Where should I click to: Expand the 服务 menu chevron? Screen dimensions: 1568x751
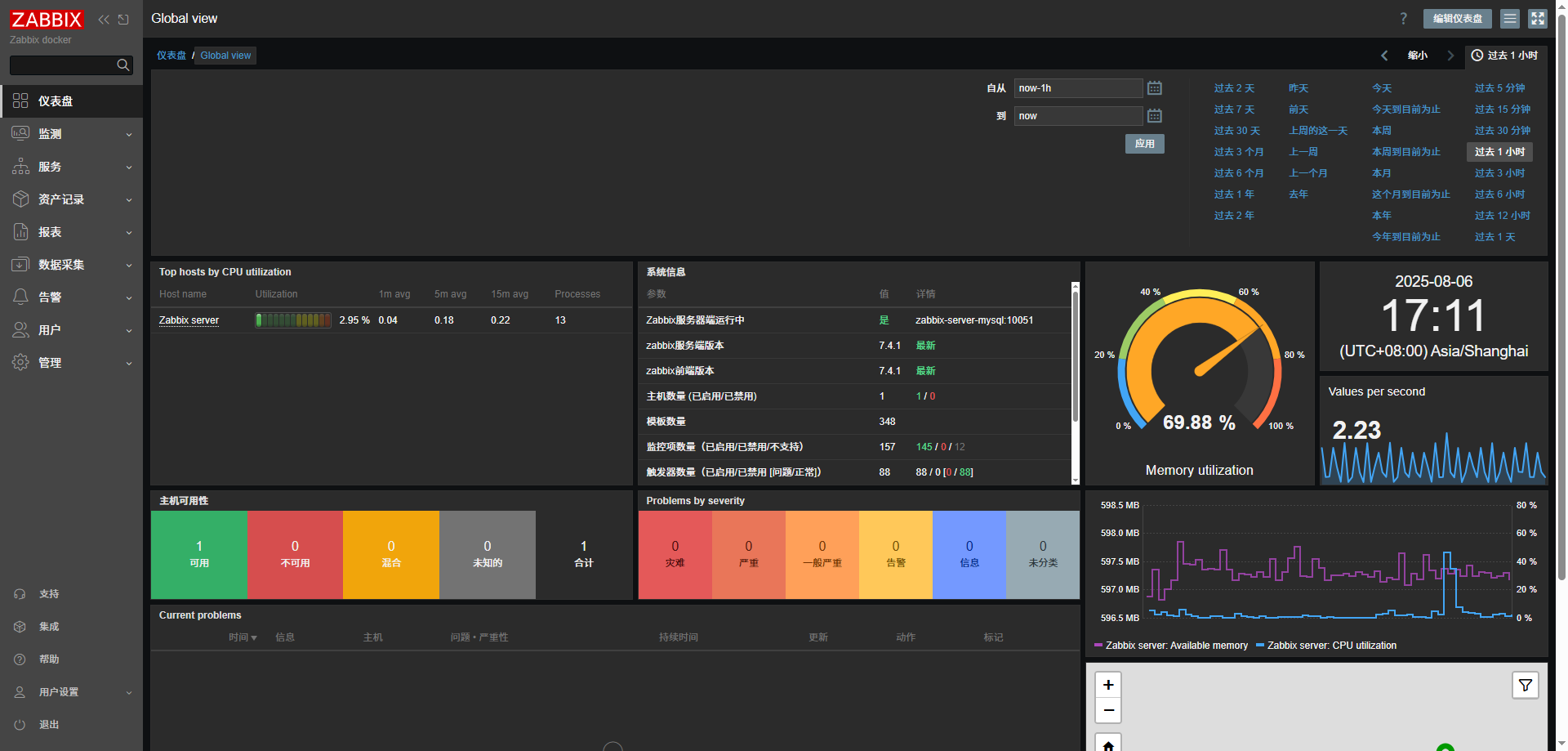pos(129,168)
